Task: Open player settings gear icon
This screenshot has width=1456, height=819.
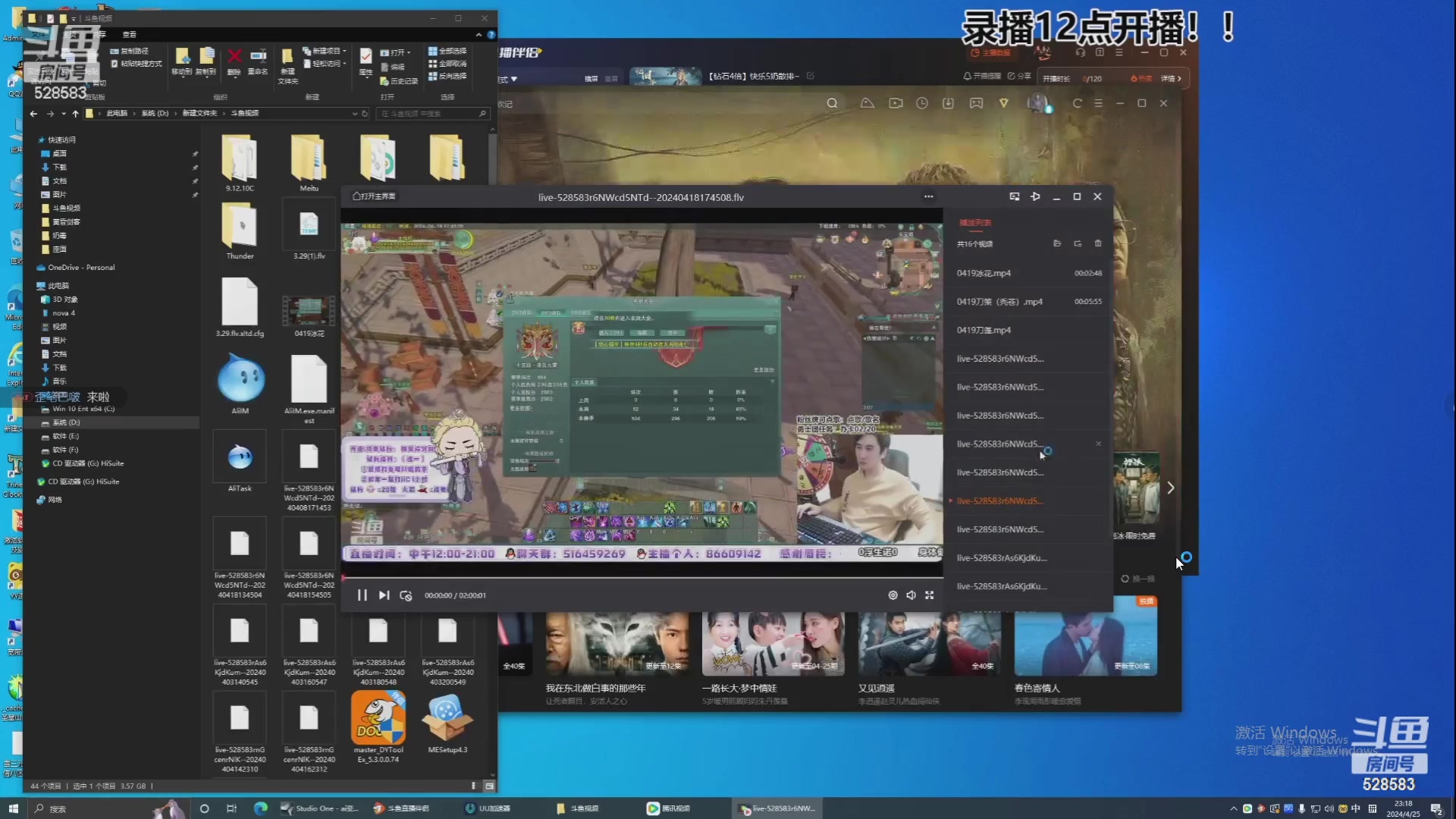Action: click(x=893, y=595)
